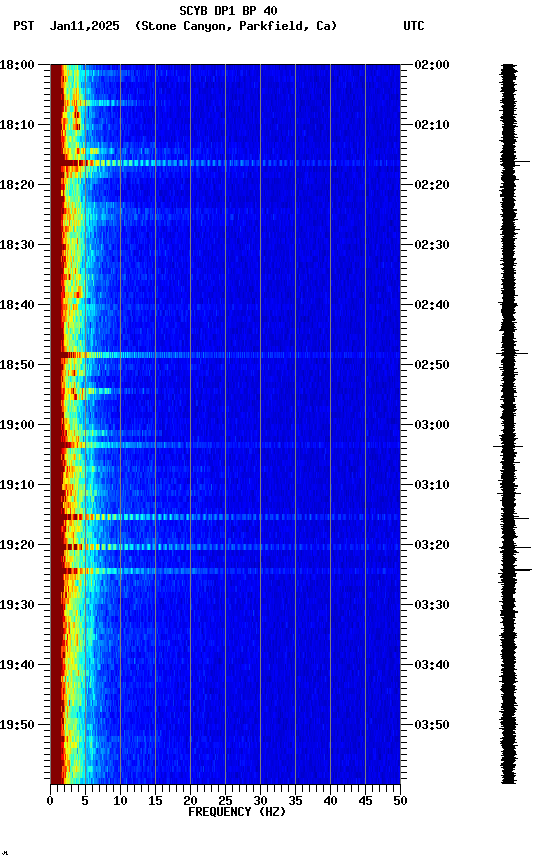Image resolution: width=552 pixels, height=864 pixels.
Task: Click the '03:00' UTC time label
Action: 432,425
